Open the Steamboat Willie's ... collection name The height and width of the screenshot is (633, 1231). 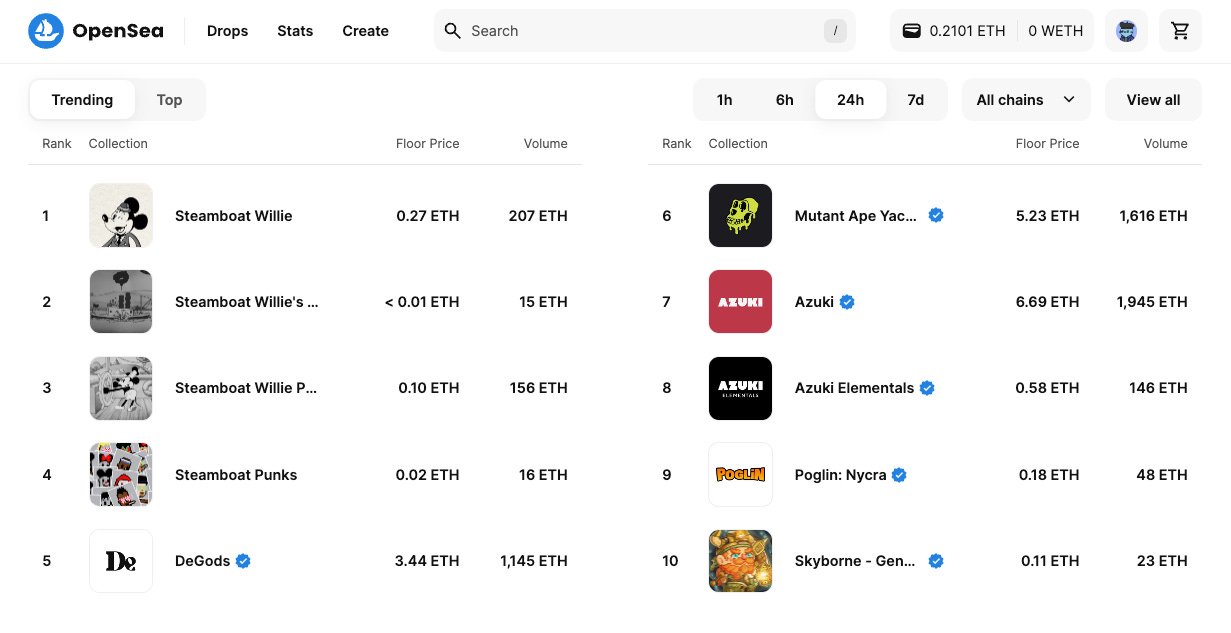coord(247,302)
